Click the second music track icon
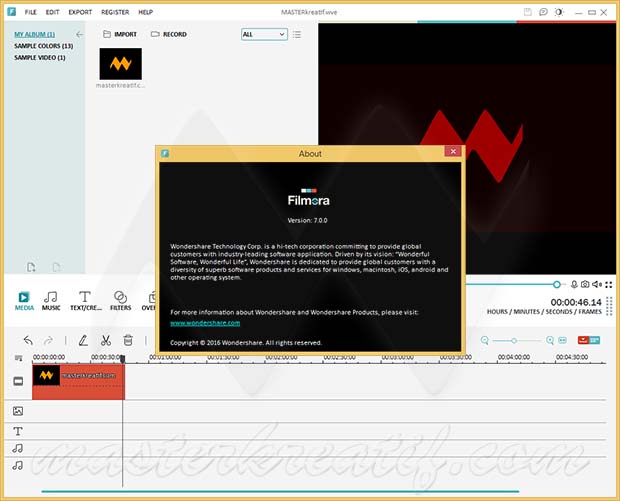Image resolution: width=620 pixels, height=501 pixels. click(x=17, y=465)
